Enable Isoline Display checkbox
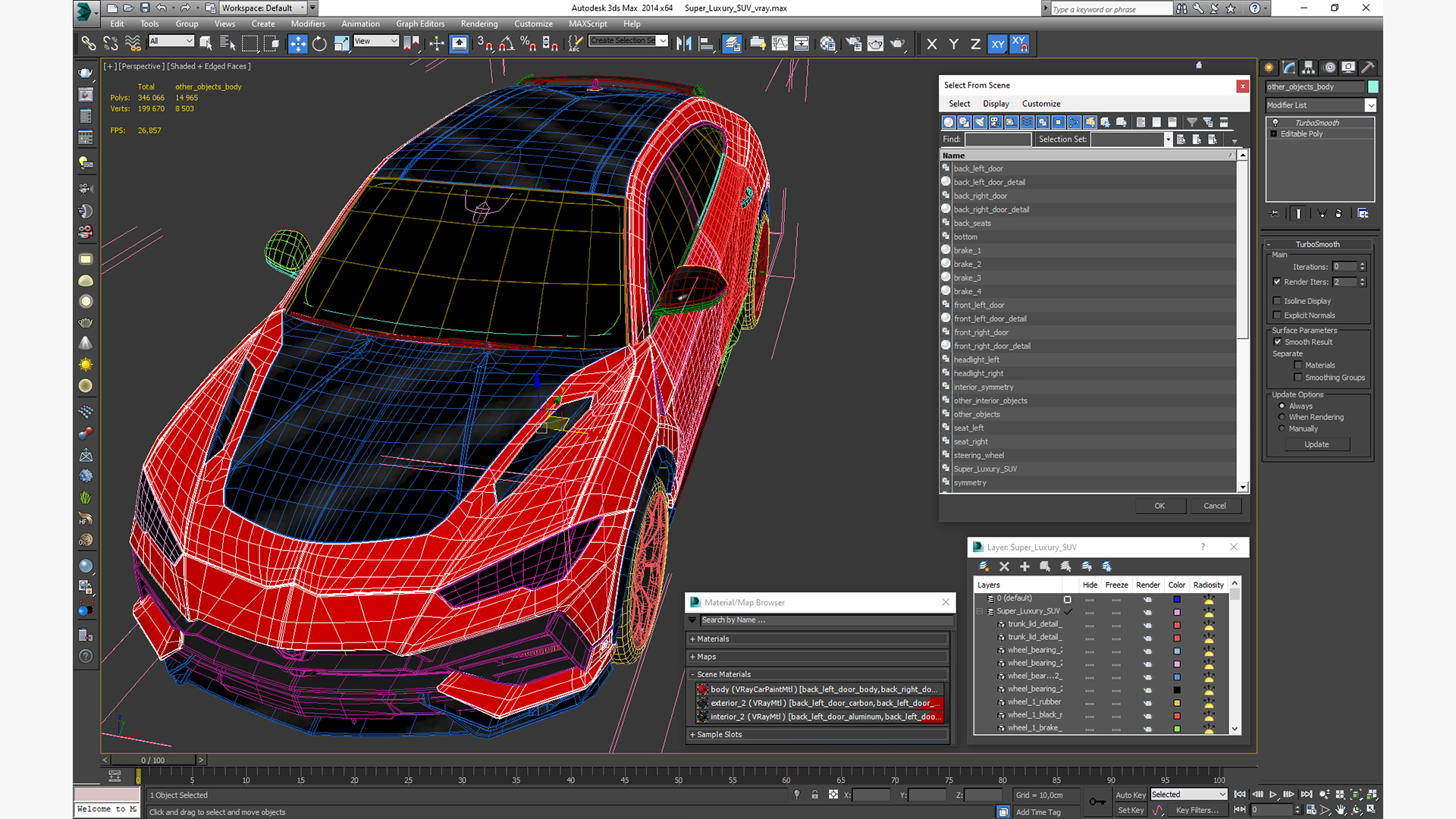 tap(1277, 300)
